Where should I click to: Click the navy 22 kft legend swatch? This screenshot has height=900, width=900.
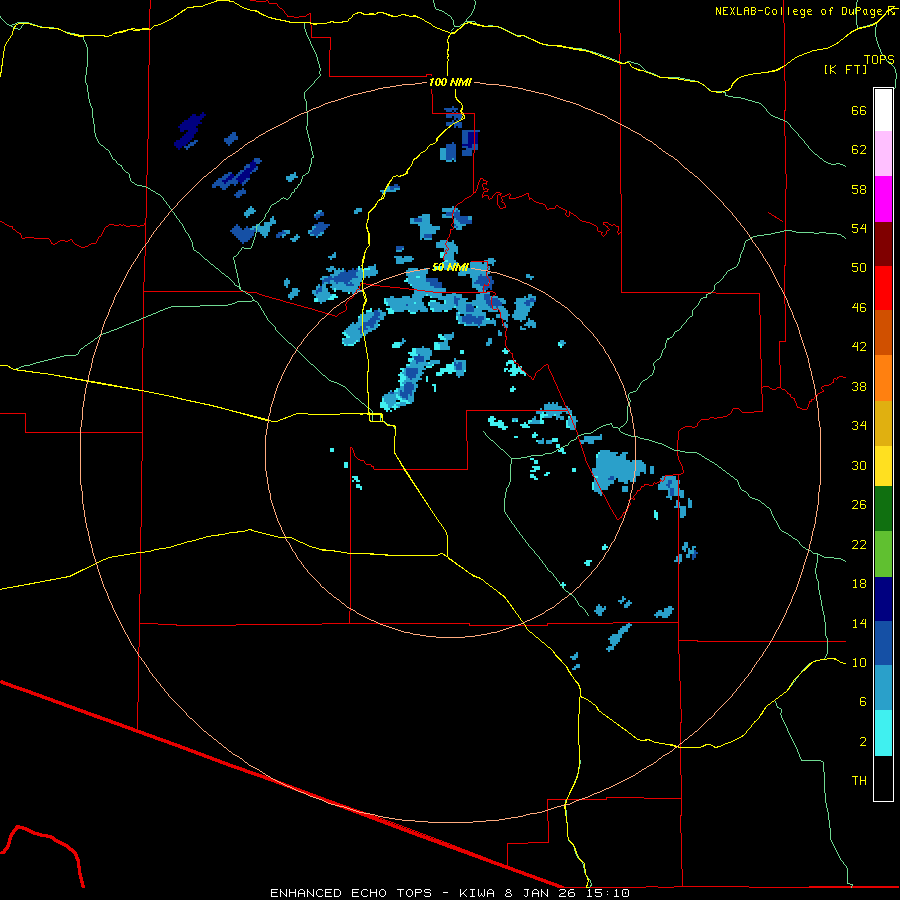click(883, 599)
